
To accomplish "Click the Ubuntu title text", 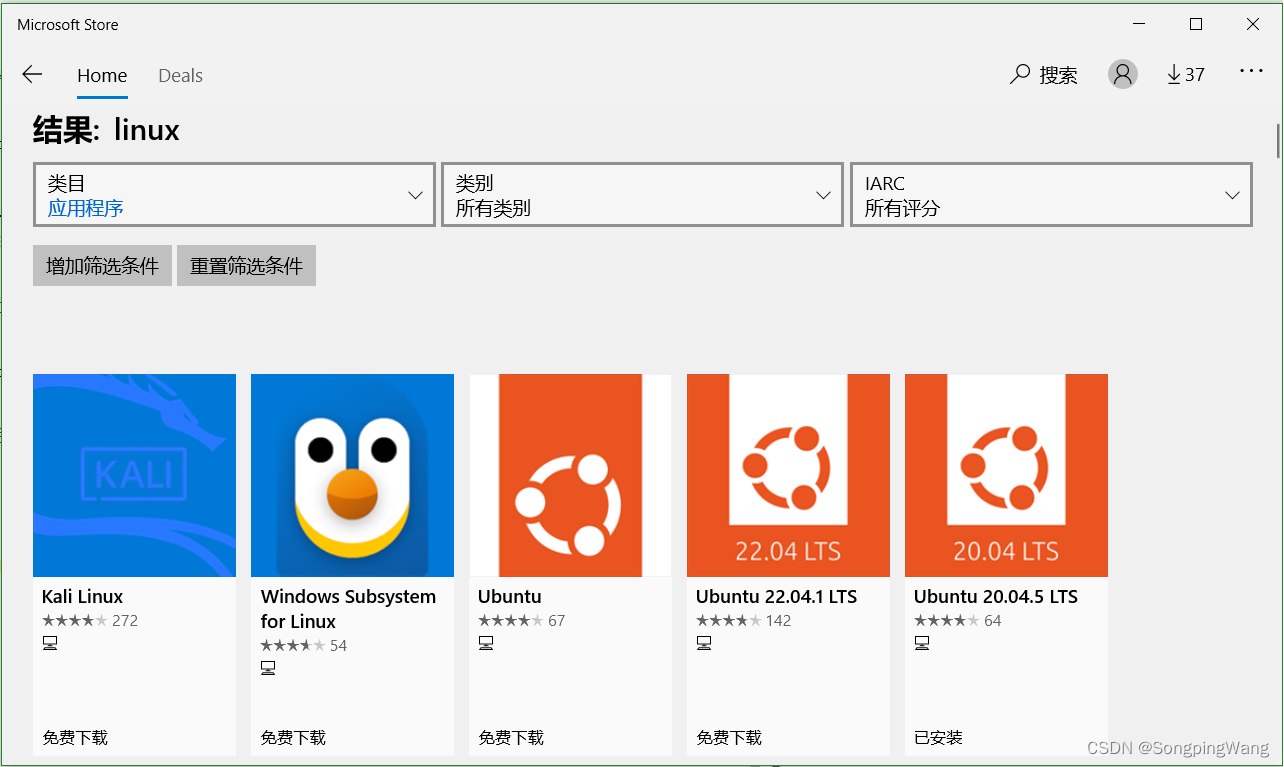I will [x=510, y=597].
